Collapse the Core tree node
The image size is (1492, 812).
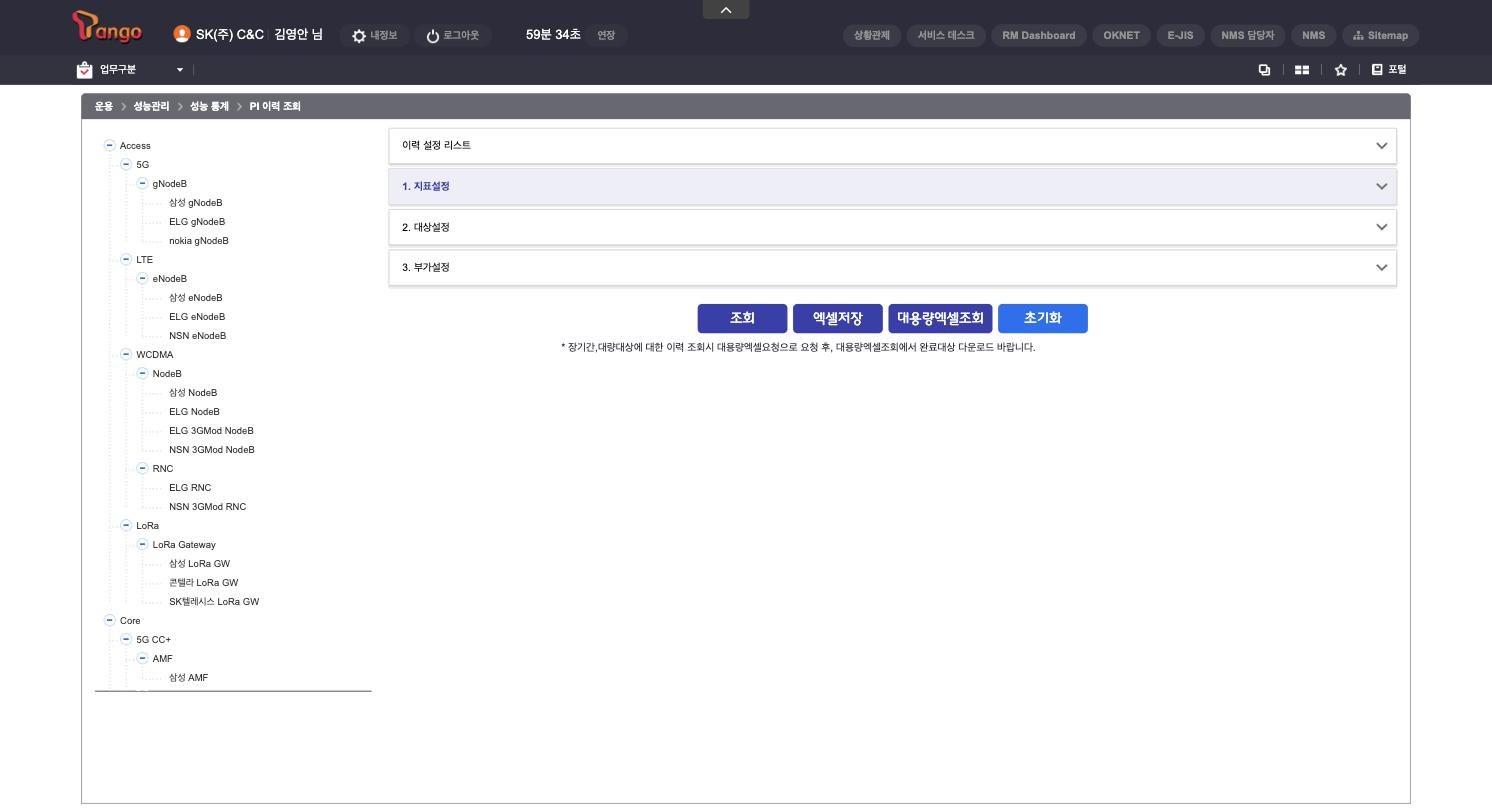(x=110, y=620)
